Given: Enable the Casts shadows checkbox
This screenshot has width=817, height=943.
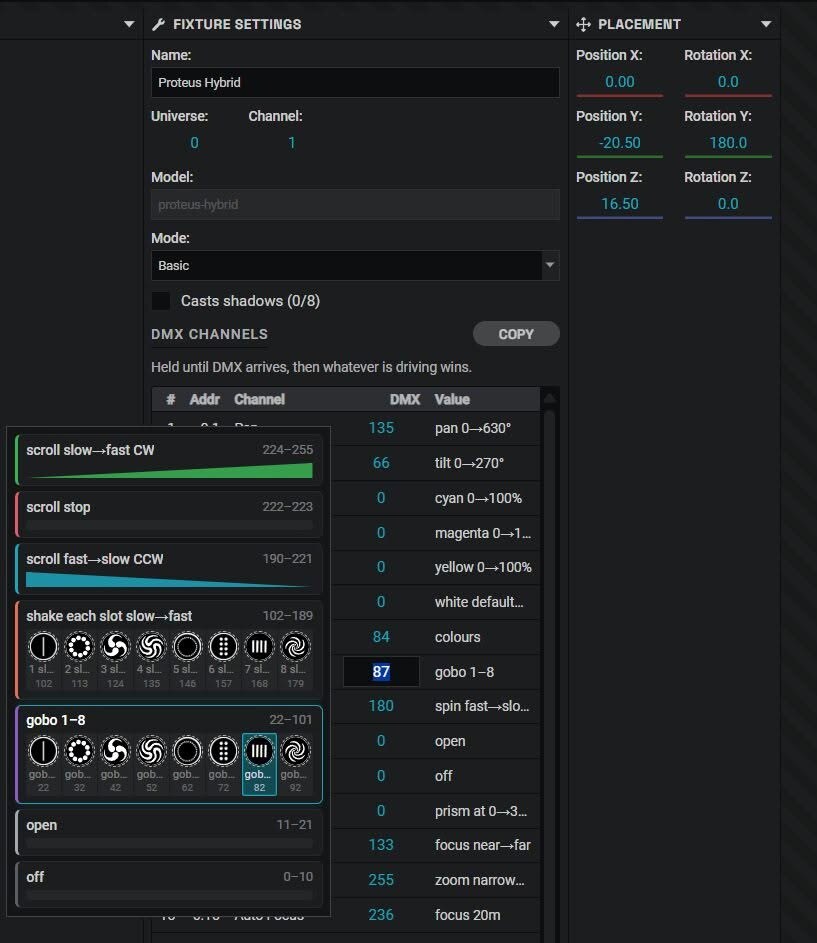Looking at the screenshot, I should pos(161,301).
